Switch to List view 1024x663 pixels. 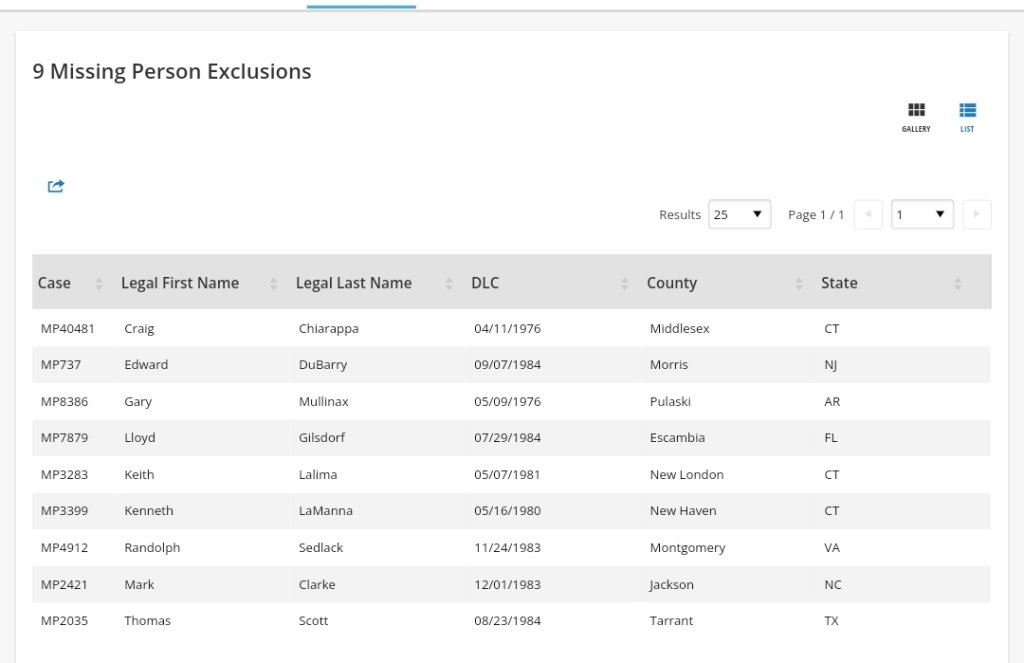coord(967,116)
